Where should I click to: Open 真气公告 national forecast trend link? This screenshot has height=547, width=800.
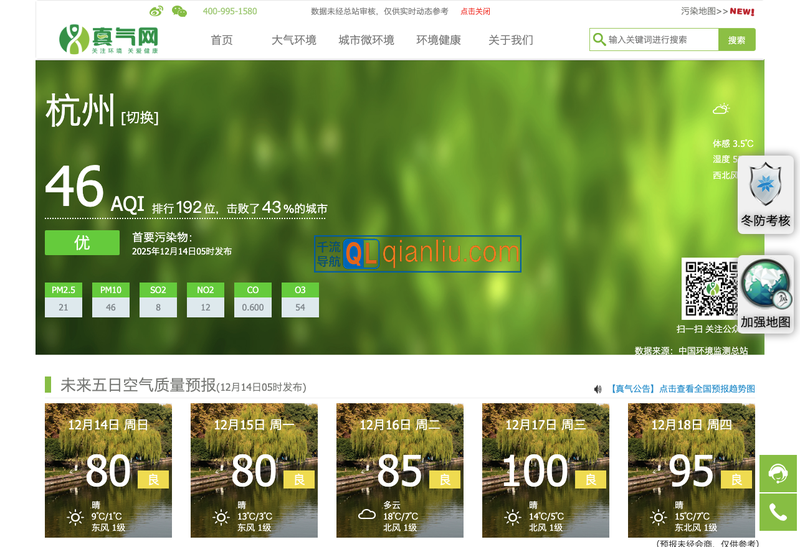click(x=682, y=389)
